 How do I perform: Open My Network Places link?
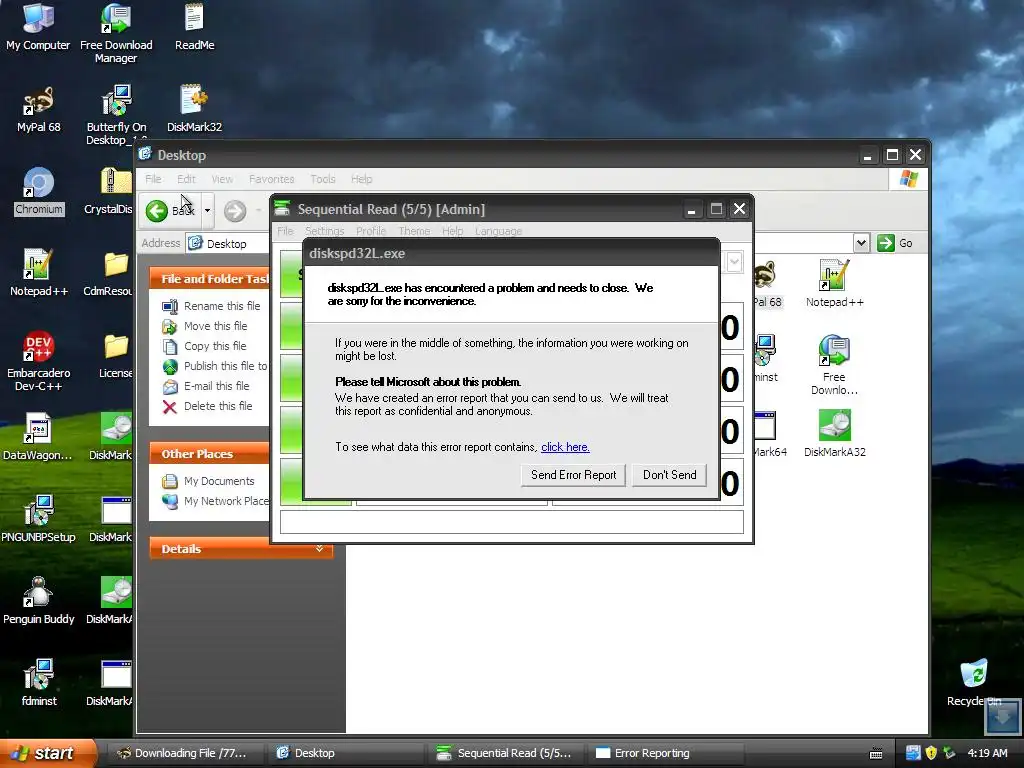click(216, 501)
